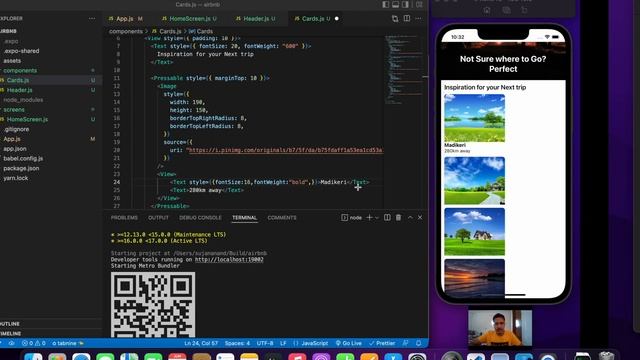
Task: Toggle bottom panel layout icon
Action: (396, 4)
